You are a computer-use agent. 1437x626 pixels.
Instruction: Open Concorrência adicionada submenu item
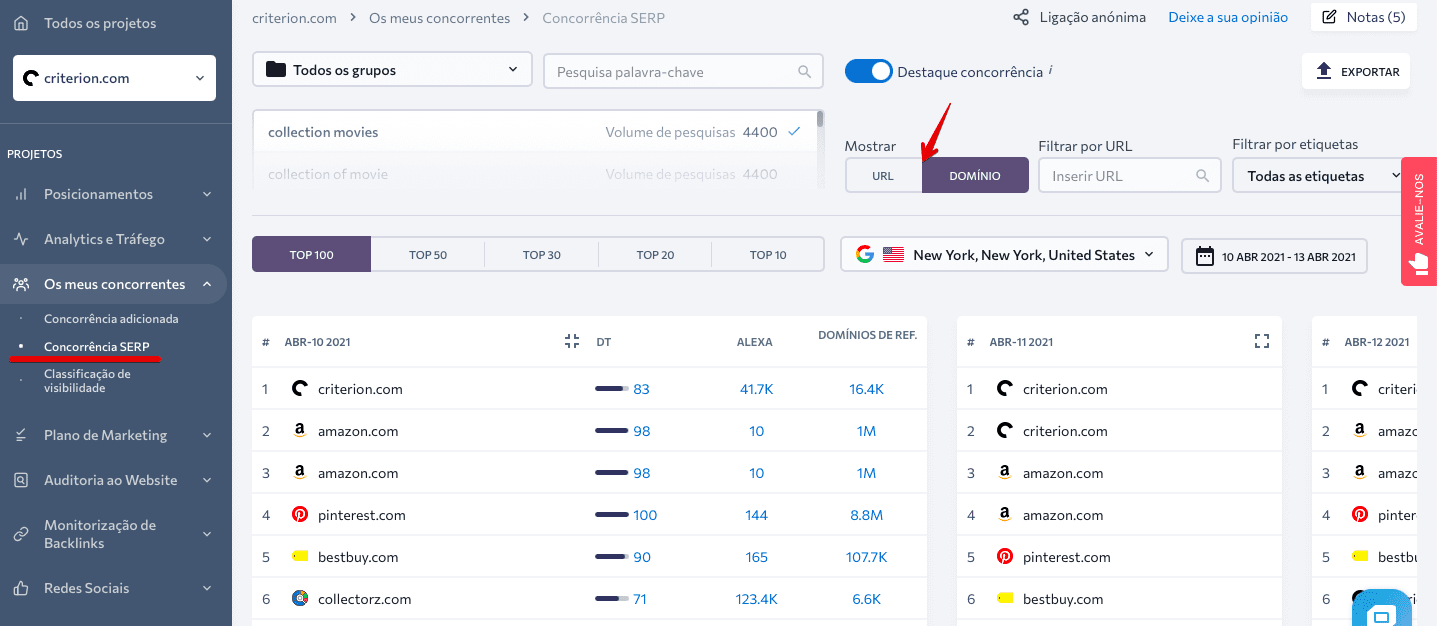coord(111,318)
